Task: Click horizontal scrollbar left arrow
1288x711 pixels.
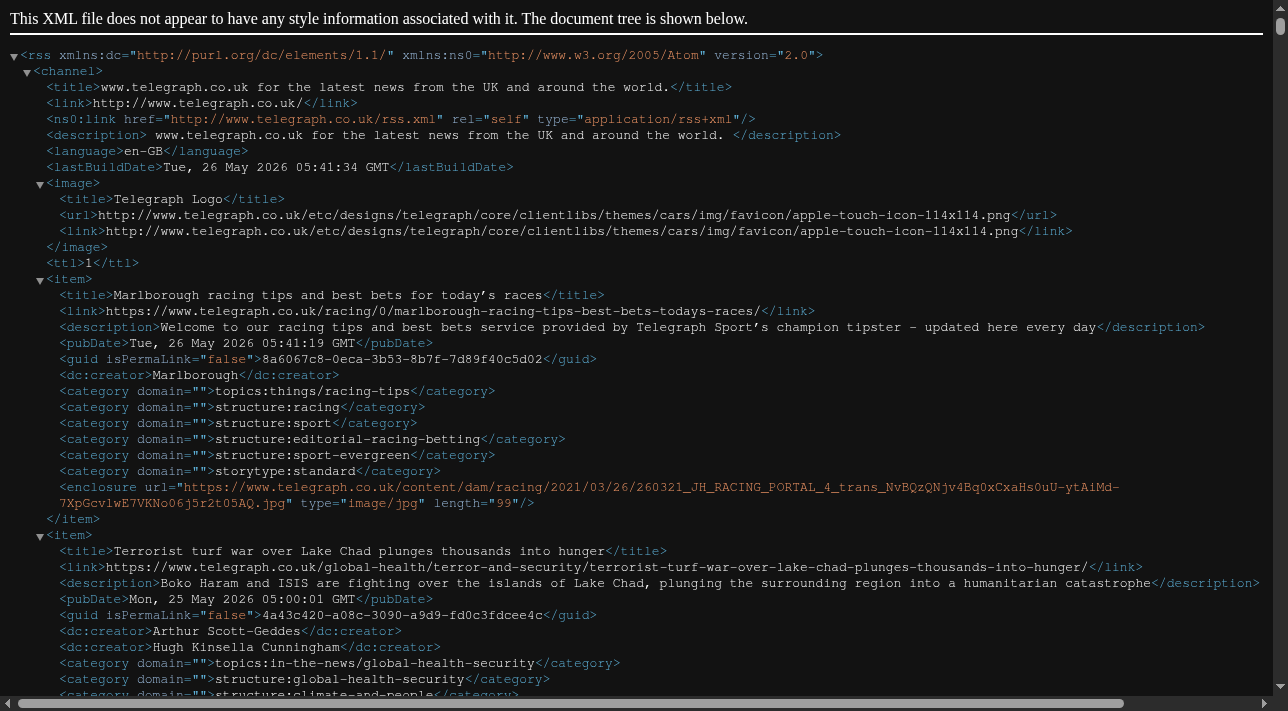Action: point(8,703)
